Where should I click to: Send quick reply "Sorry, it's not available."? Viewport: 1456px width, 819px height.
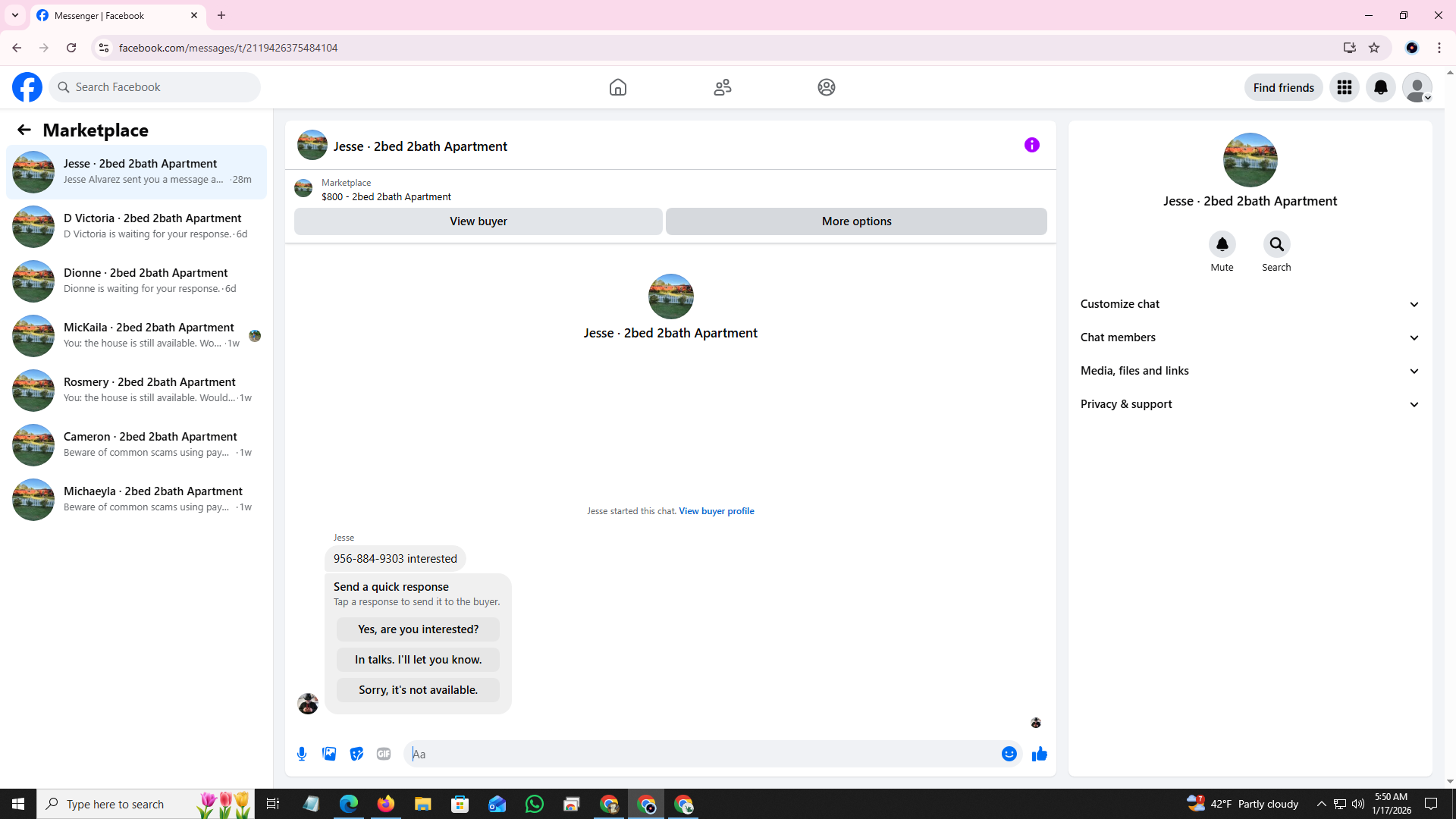click(418, 690)
